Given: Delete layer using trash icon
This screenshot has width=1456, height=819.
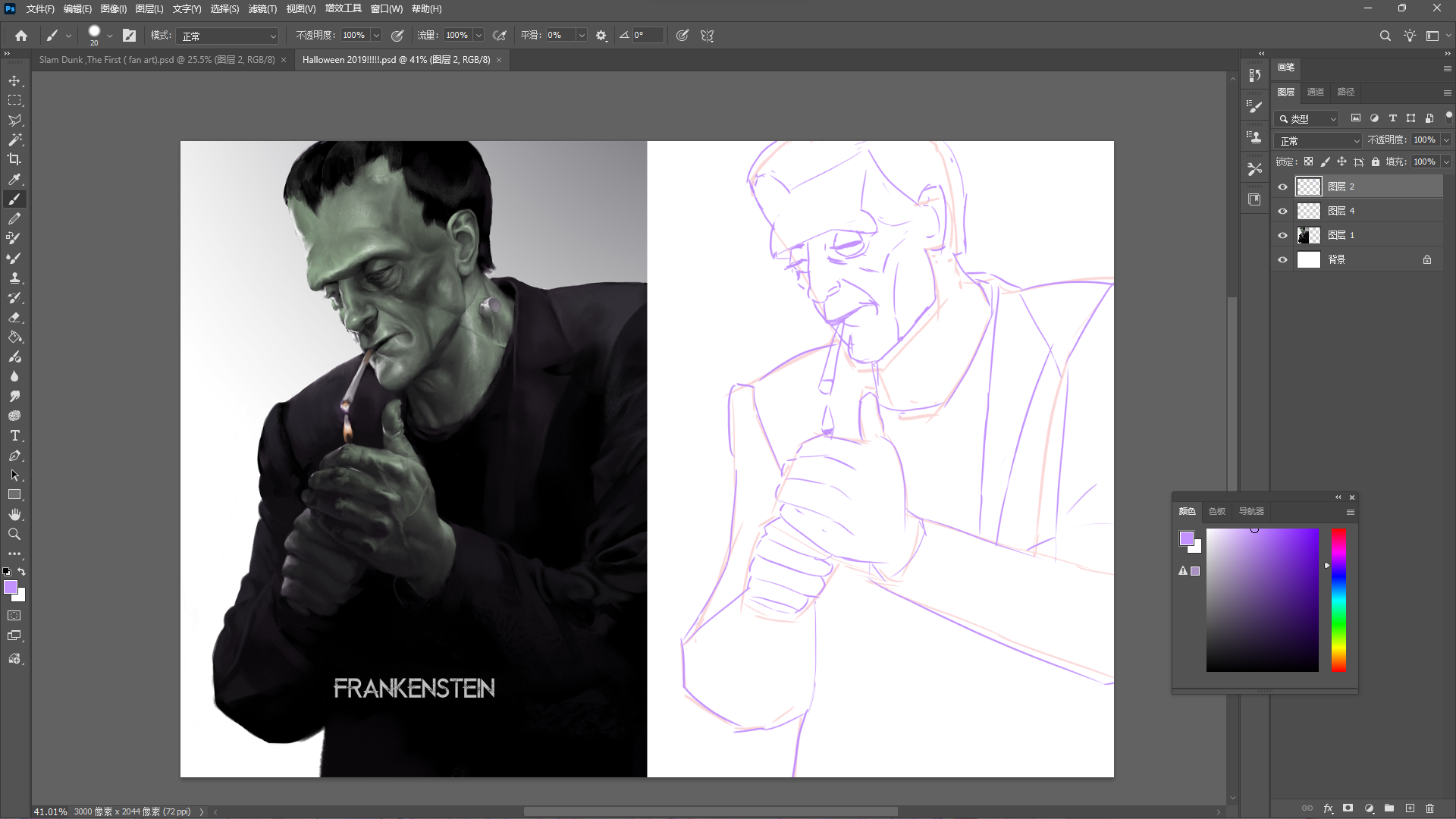Looking at the screenshot, I should click(1430, 808).
